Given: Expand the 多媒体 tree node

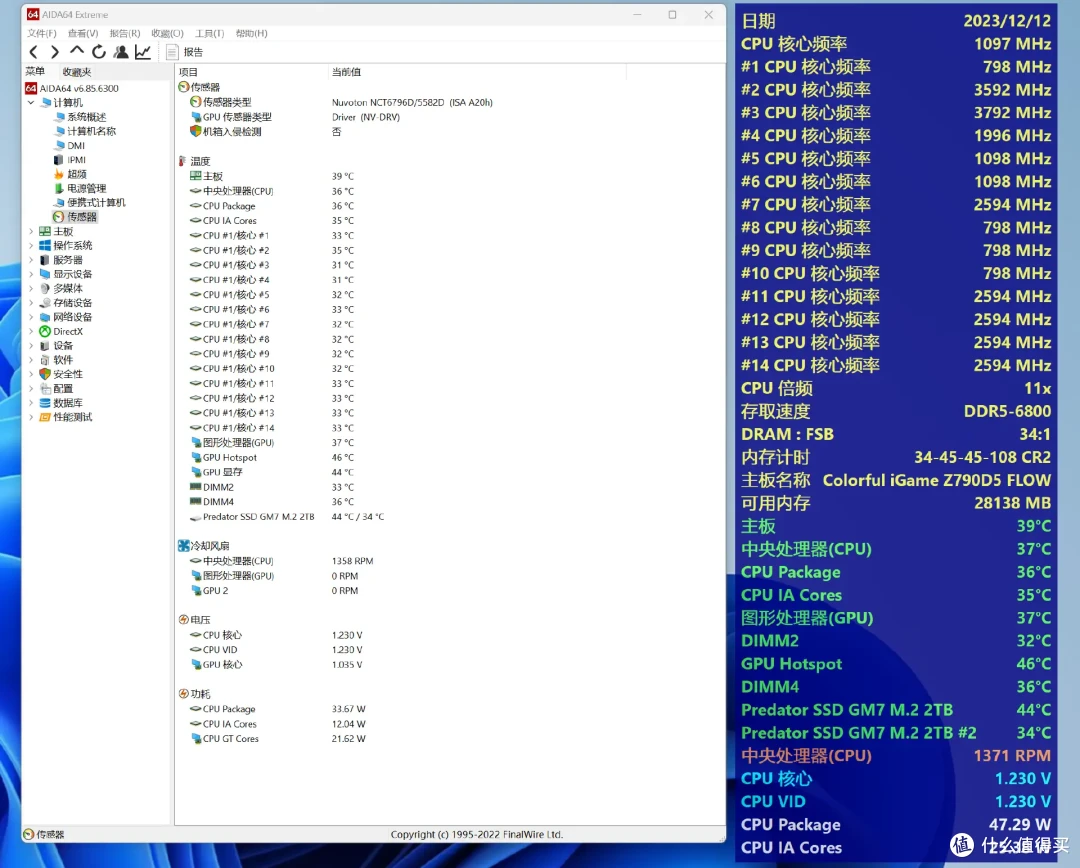Looking at the screenshot, I should [31, 289].
